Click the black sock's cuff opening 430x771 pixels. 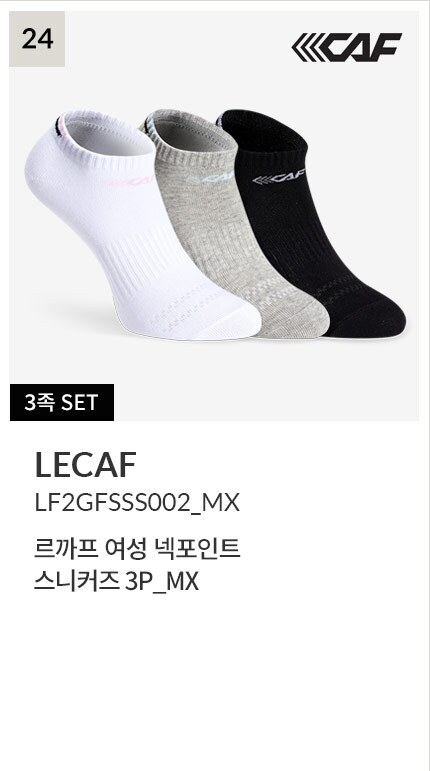click(263, 129)
